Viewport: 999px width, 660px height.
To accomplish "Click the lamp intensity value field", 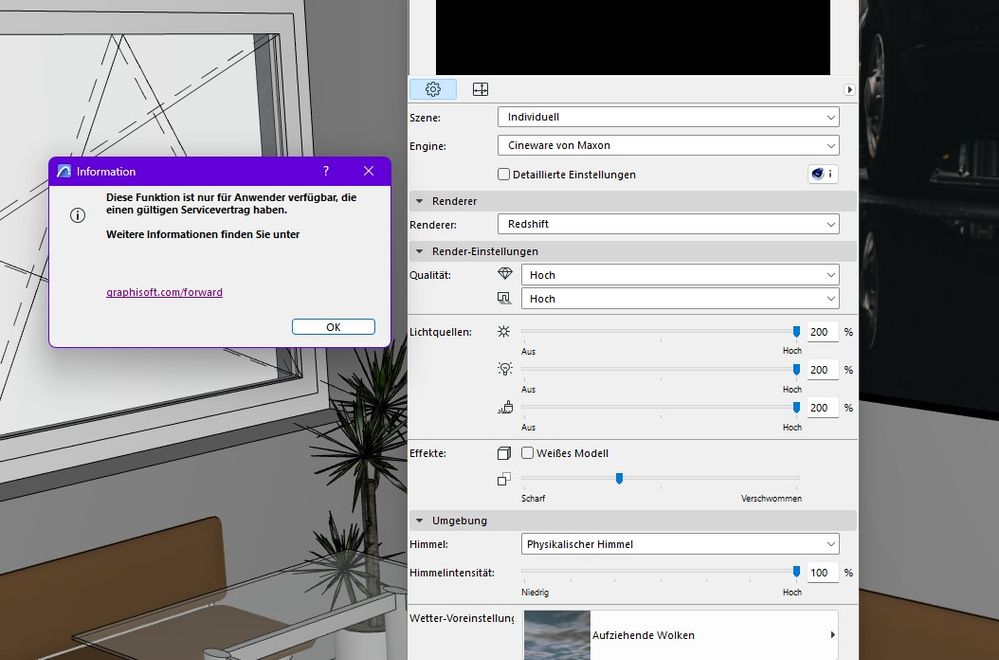I will coord(823,370).
